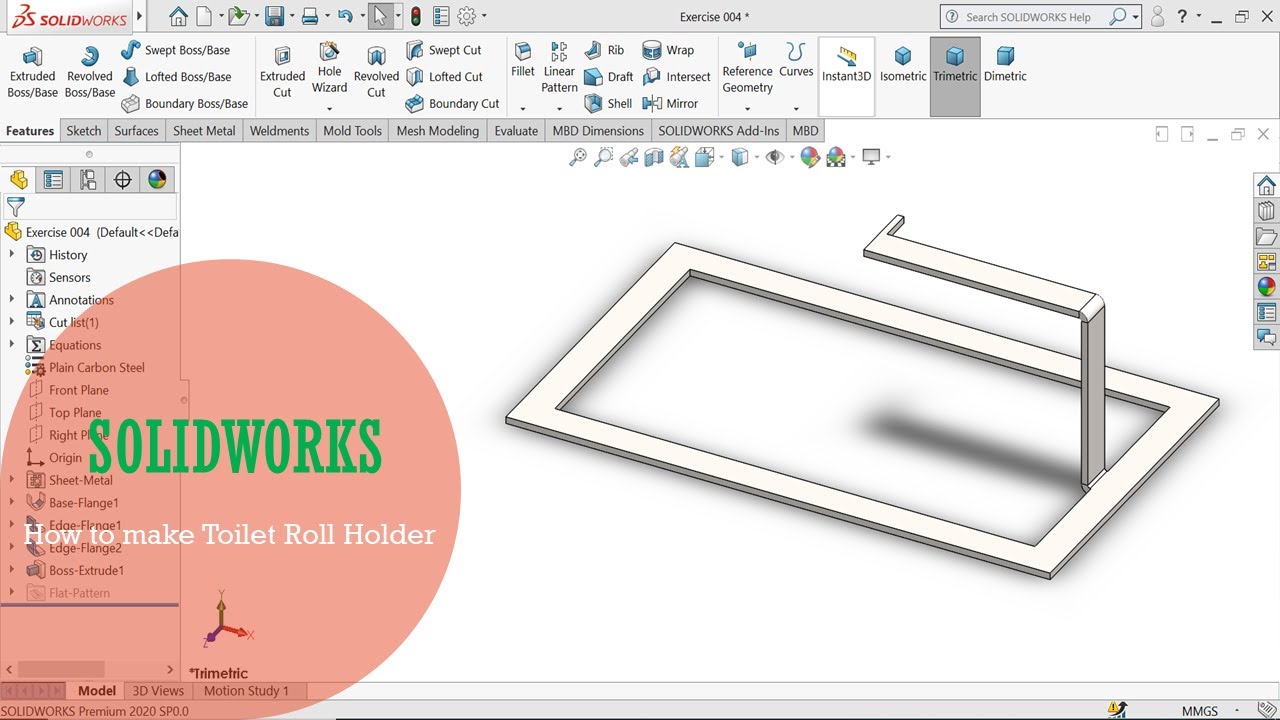
Task: Open the Fillet dropdown arrow
Action: point(522,108)
